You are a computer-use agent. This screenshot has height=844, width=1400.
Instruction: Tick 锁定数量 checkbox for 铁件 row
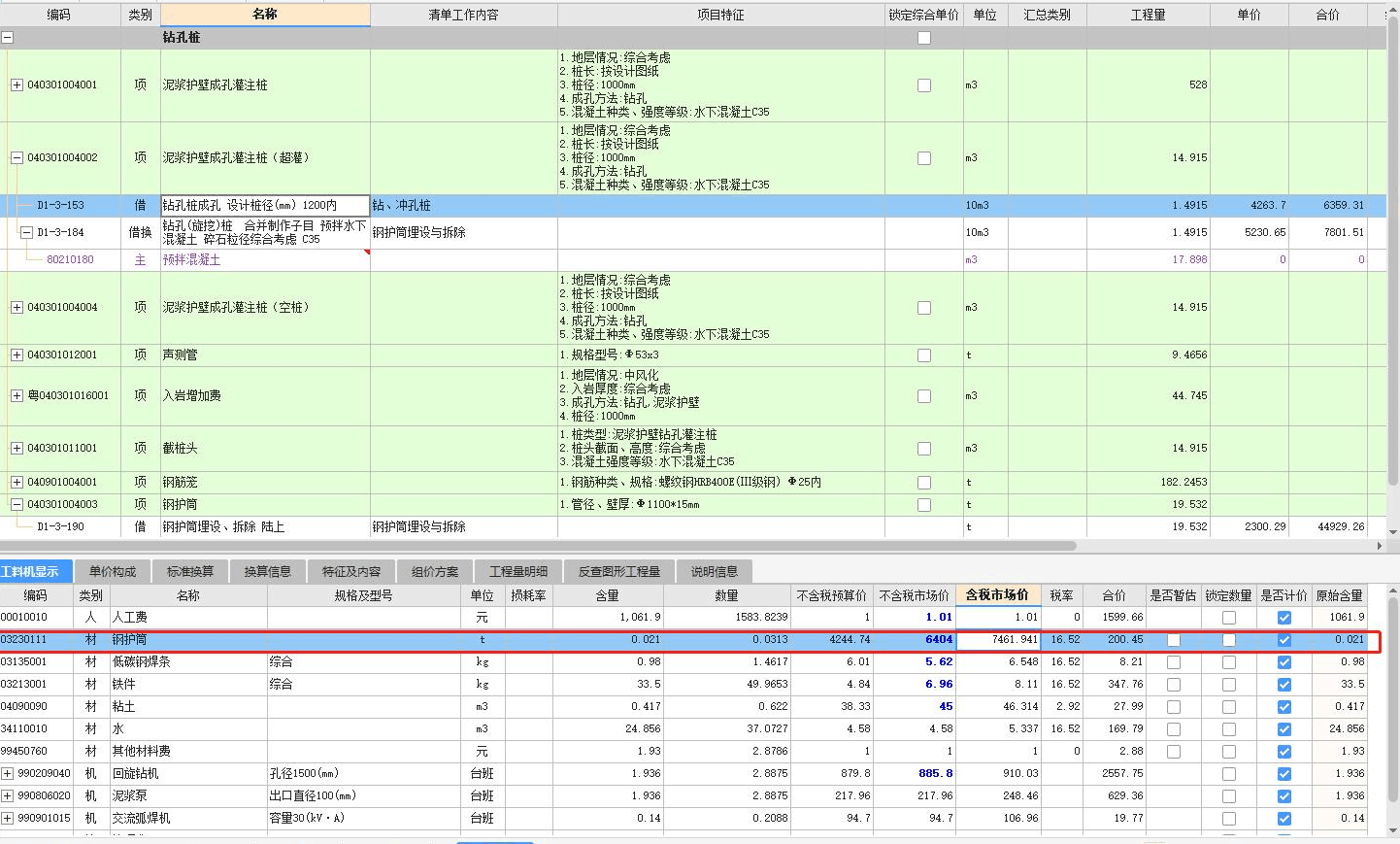[x=1229, y=684]
